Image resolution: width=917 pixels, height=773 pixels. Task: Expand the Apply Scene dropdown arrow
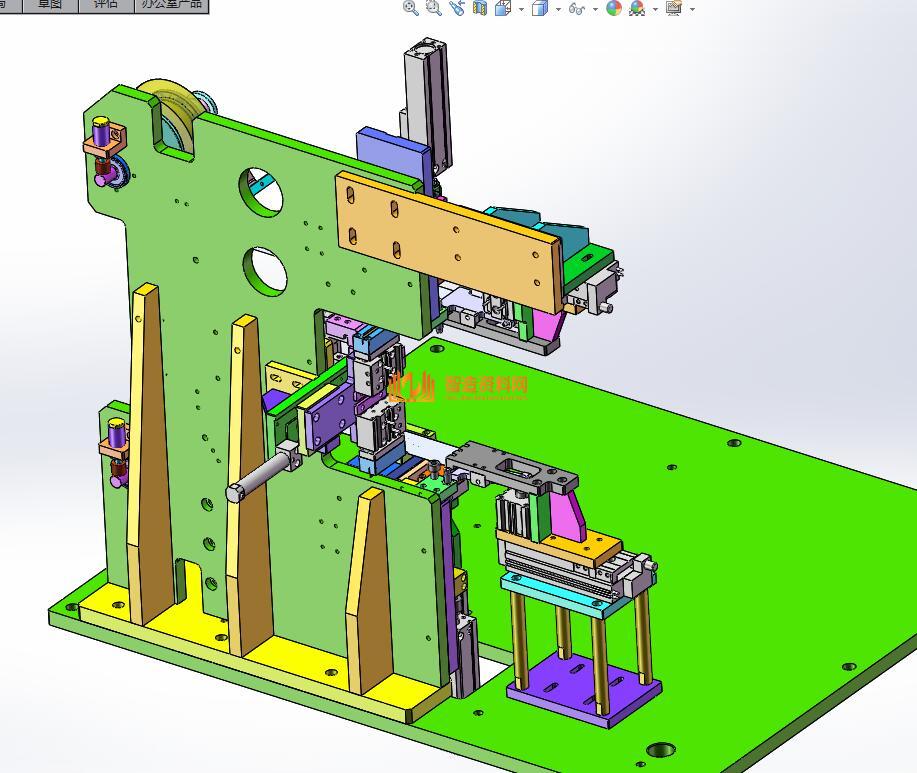(x=655, y=9)
